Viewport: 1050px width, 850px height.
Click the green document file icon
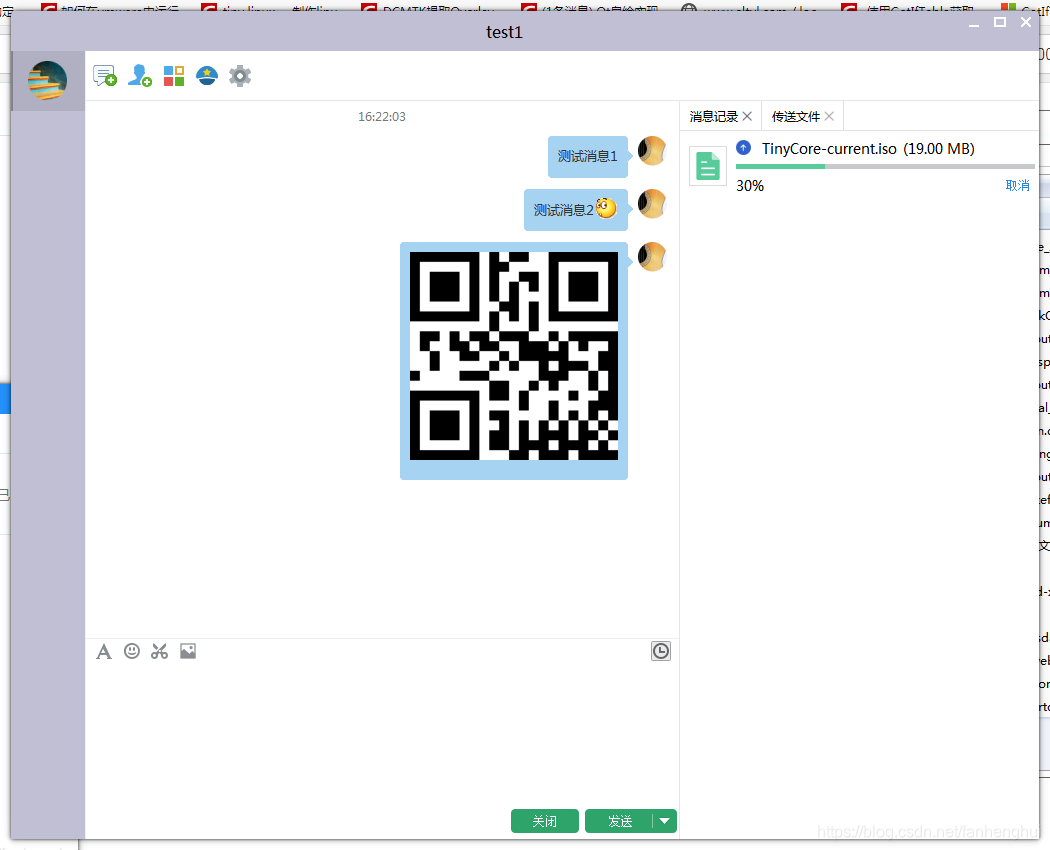pyautogui.click(x=708, y=166)
